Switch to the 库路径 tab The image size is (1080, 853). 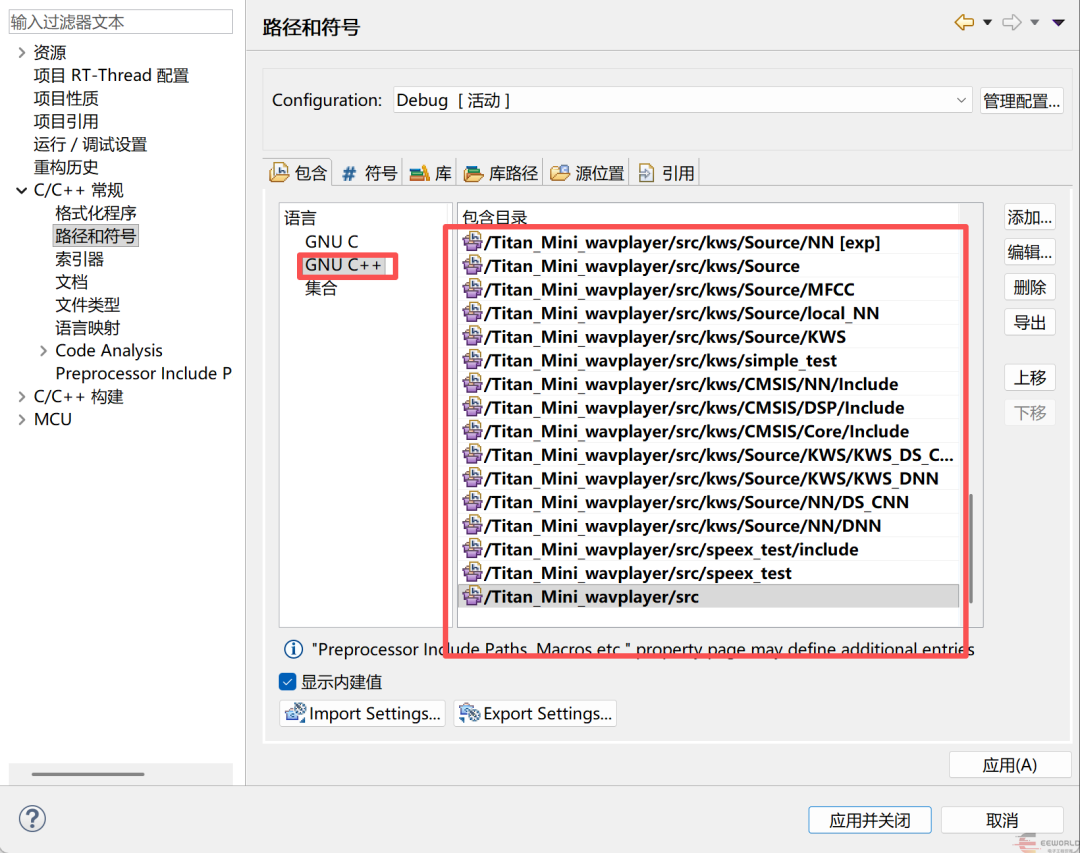[501, 173]
